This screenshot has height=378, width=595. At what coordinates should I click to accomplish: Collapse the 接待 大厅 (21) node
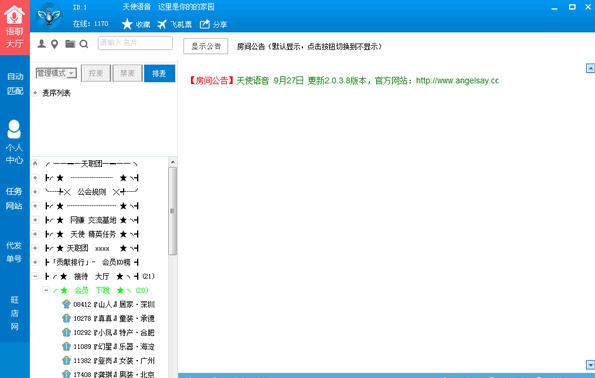pos(35,276)
